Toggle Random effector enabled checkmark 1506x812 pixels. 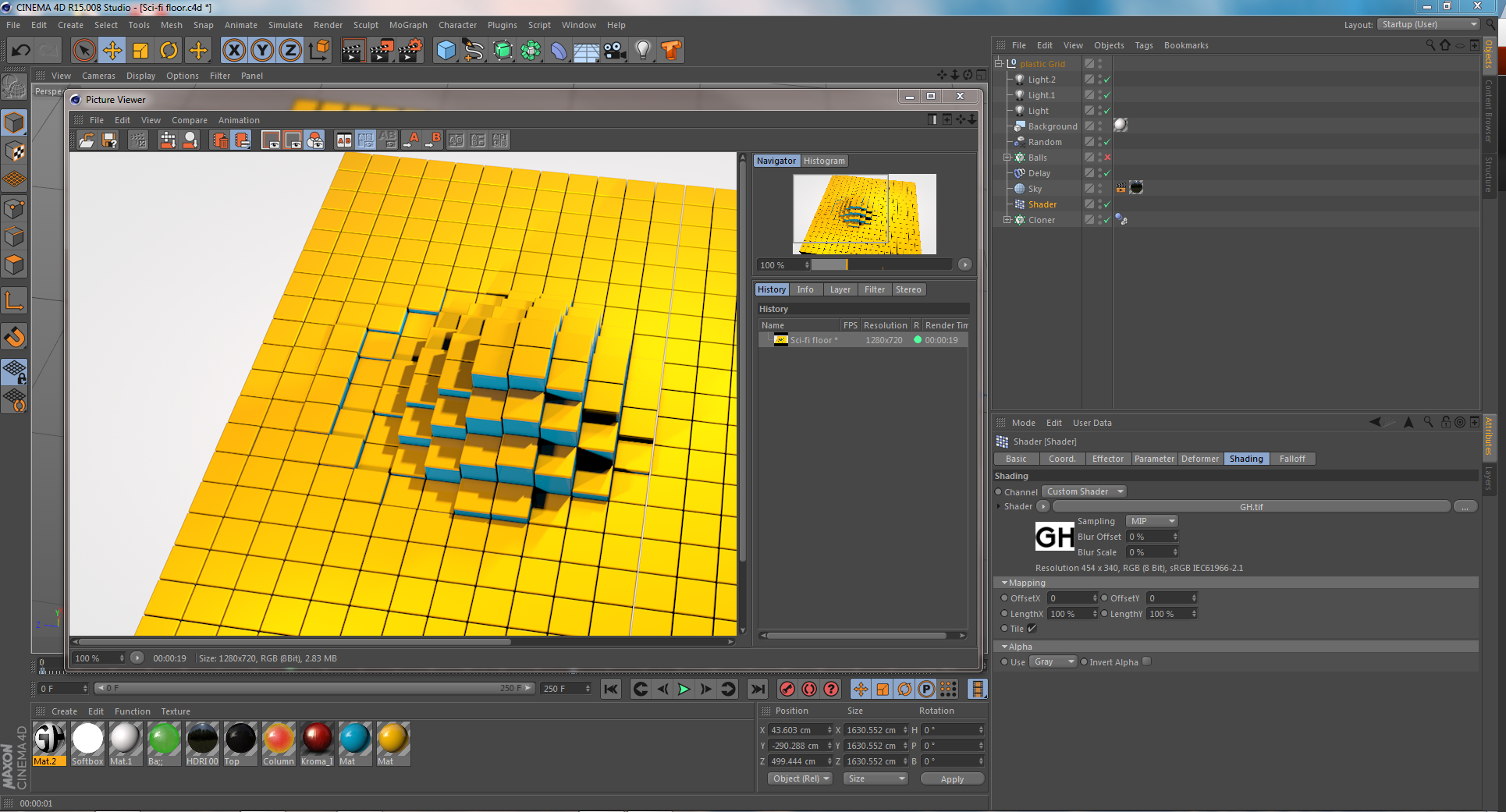click(x=1106, y=142)
